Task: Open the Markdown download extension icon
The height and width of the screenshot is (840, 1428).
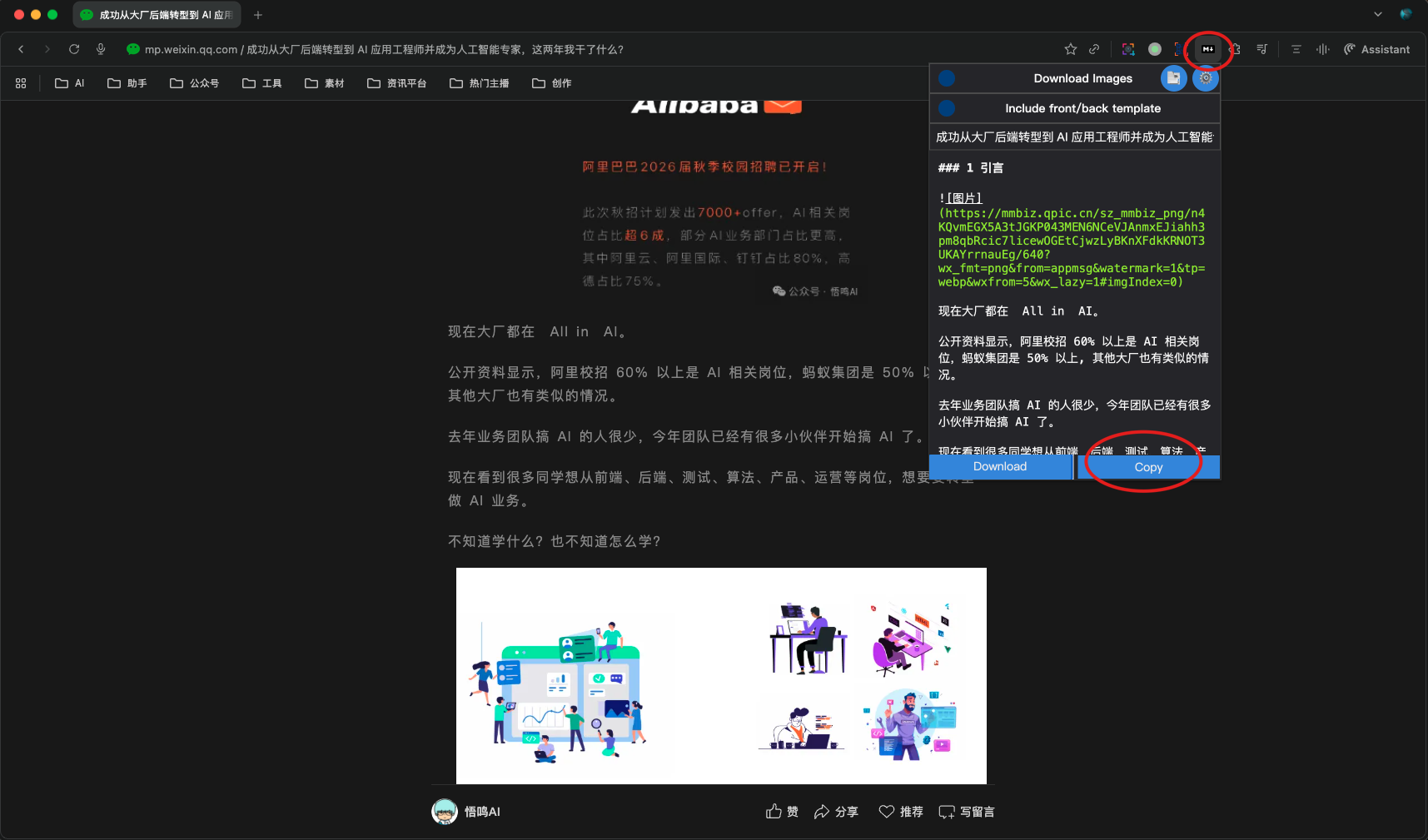Action: pos(1208,49)
